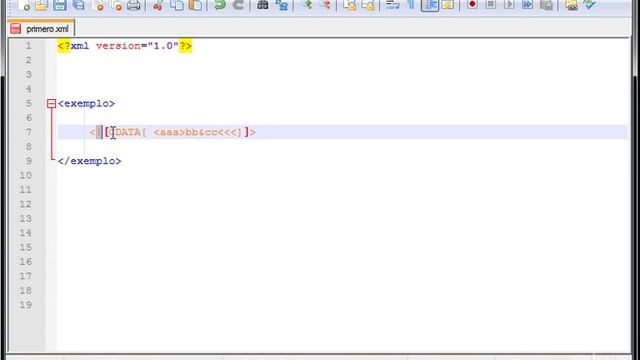The width and height of the screenshot is (640, 360).
Task: Stop macro recording with the square icon
Action: [x=491, y=4]
